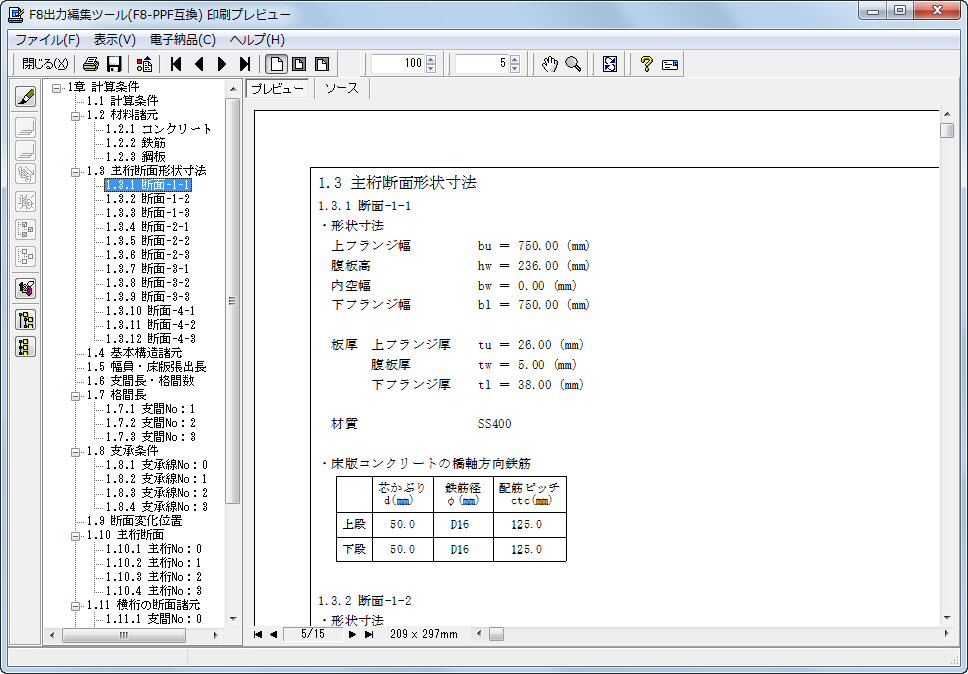Click the red-and-yellow document settings icon
This screenshot has width=968, height=674.
(144, 64)
